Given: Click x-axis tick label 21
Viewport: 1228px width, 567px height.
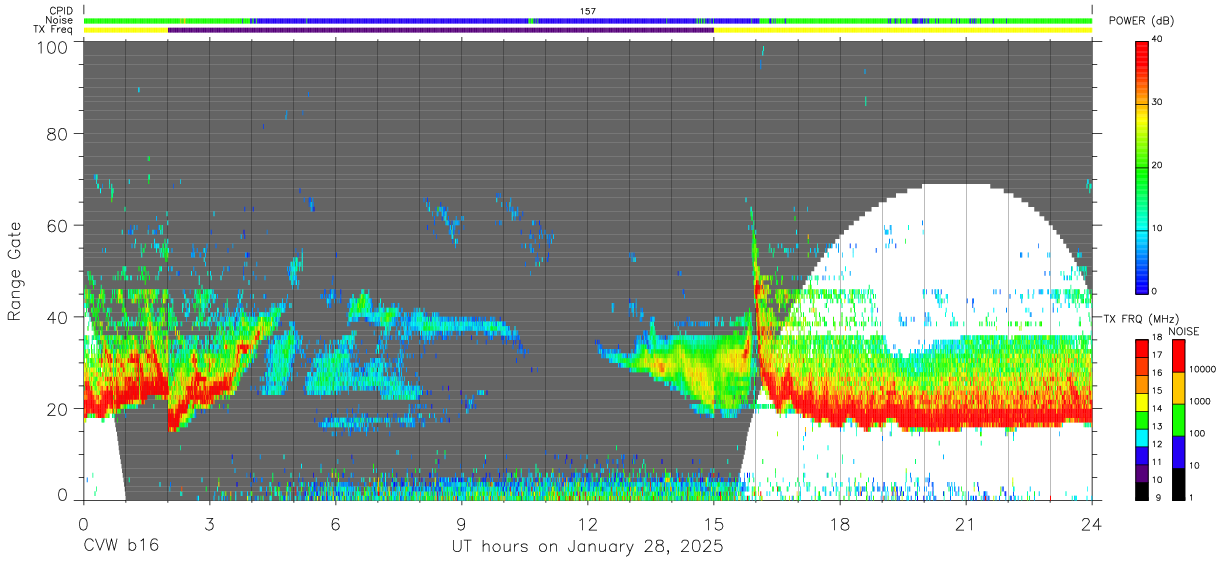Looking at the screenshot, I should 966,523.
